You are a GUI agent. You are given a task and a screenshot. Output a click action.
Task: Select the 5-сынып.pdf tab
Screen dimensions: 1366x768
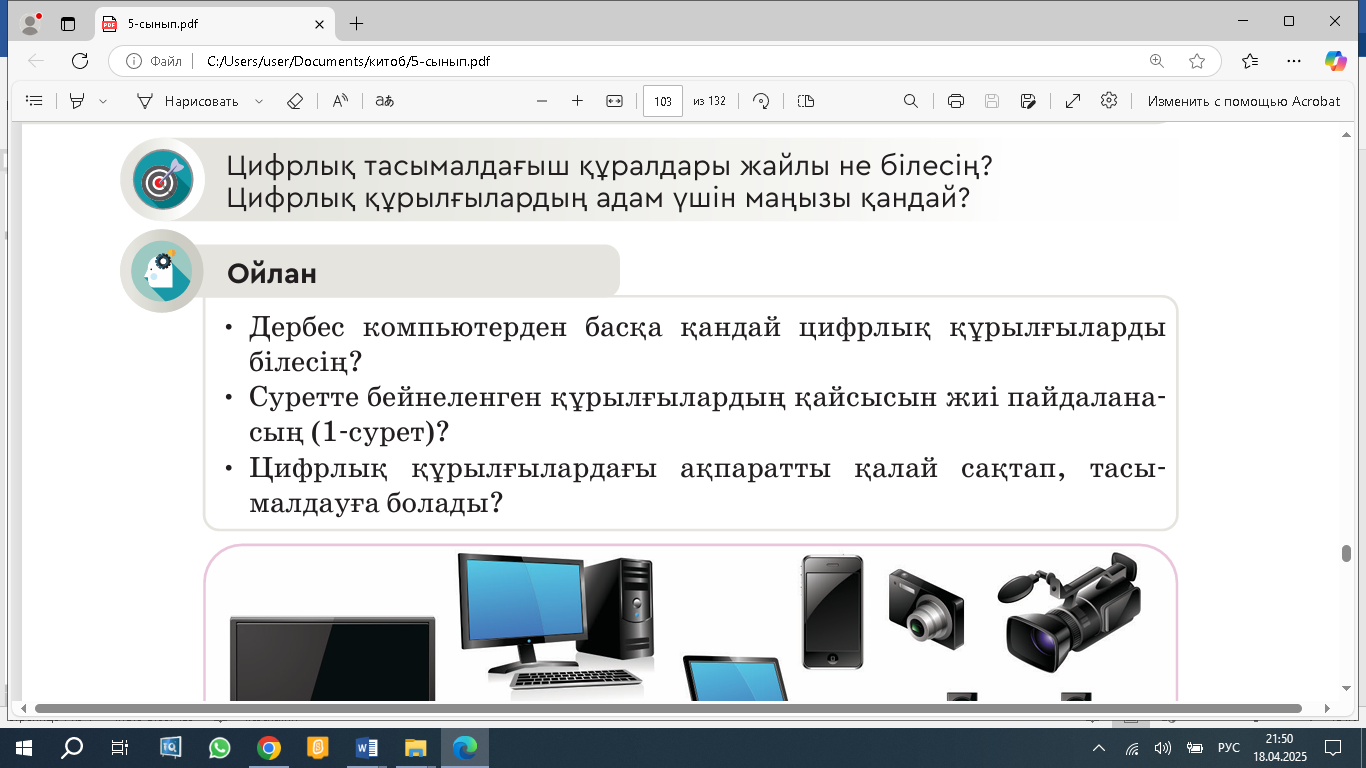pos(214,23)
